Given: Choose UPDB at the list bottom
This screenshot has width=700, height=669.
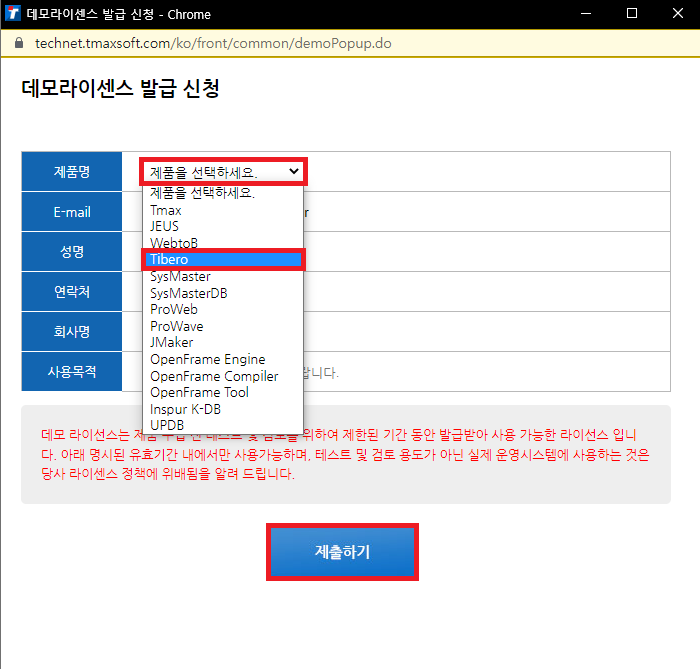Looking at the screenshot, I should click(223, 425).
